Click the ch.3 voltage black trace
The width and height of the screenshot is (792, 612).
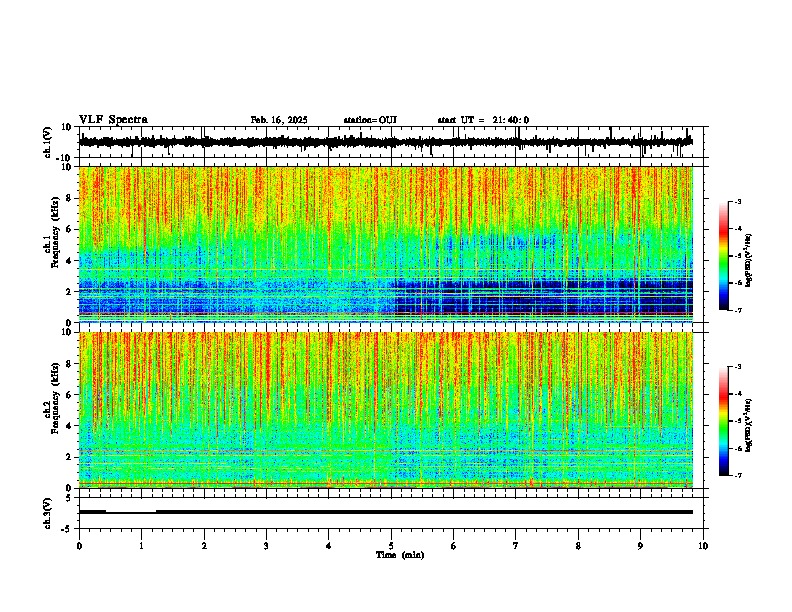[385, 512]
